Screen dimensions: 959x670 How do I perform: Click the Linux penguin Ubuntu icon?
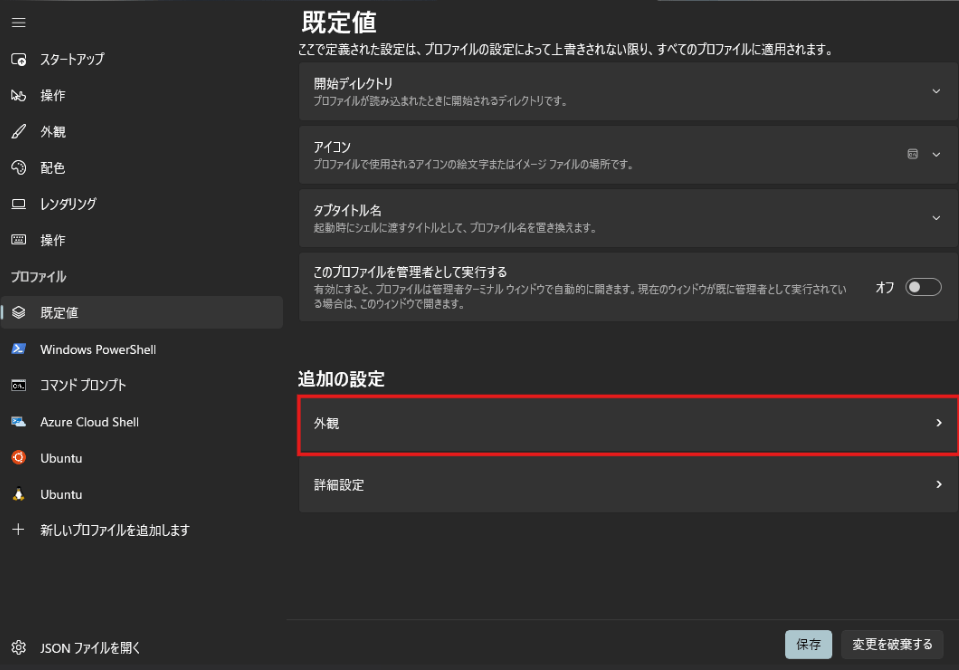19,494
